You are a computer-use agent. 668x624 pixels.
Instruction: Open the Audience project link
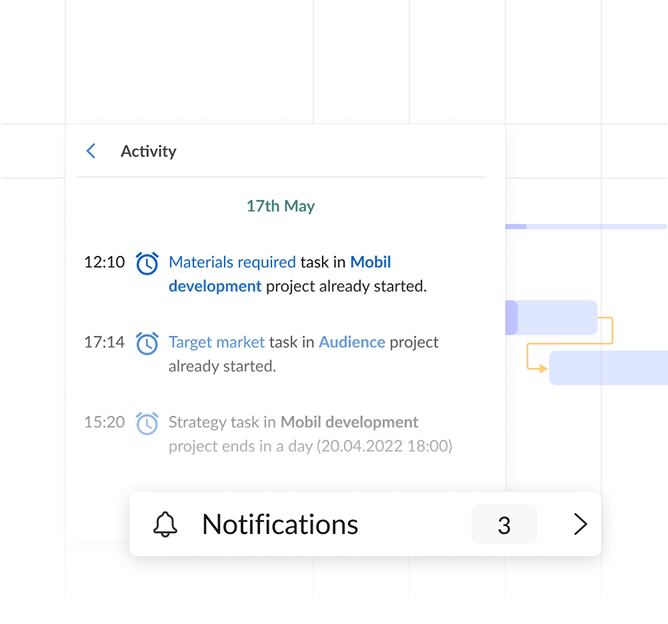pos(351,342)
